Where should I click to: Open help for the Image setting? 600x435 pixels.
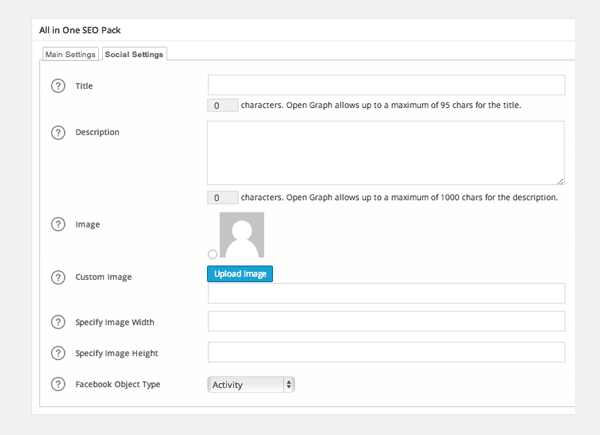pos(57,224)
